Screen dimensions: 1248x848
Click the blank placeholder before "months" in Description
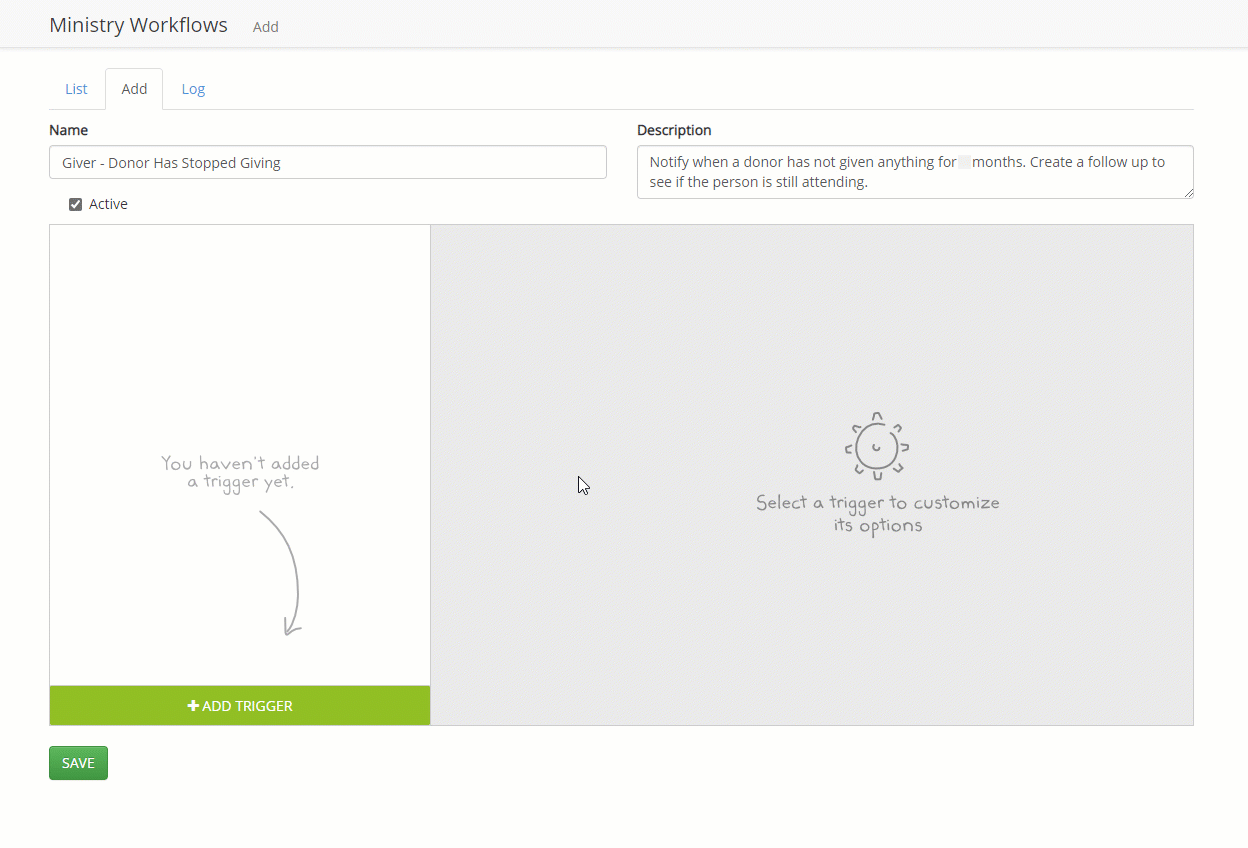964,162
